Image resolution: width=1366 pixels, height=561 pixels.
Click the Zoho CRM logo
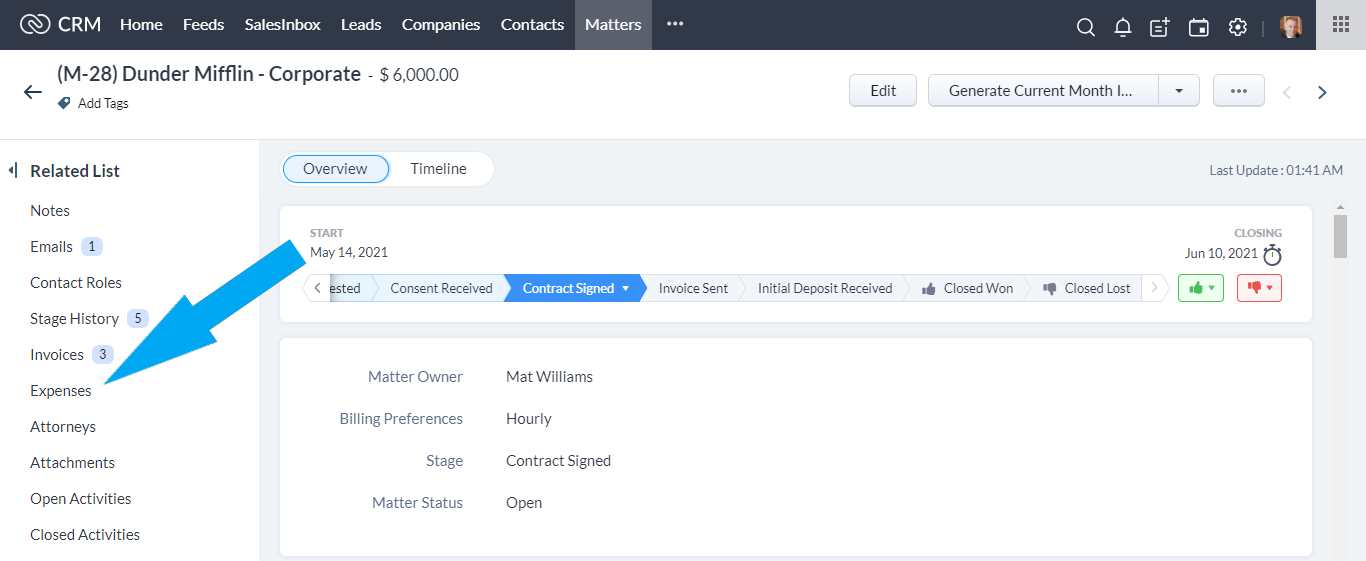point(60,24)
